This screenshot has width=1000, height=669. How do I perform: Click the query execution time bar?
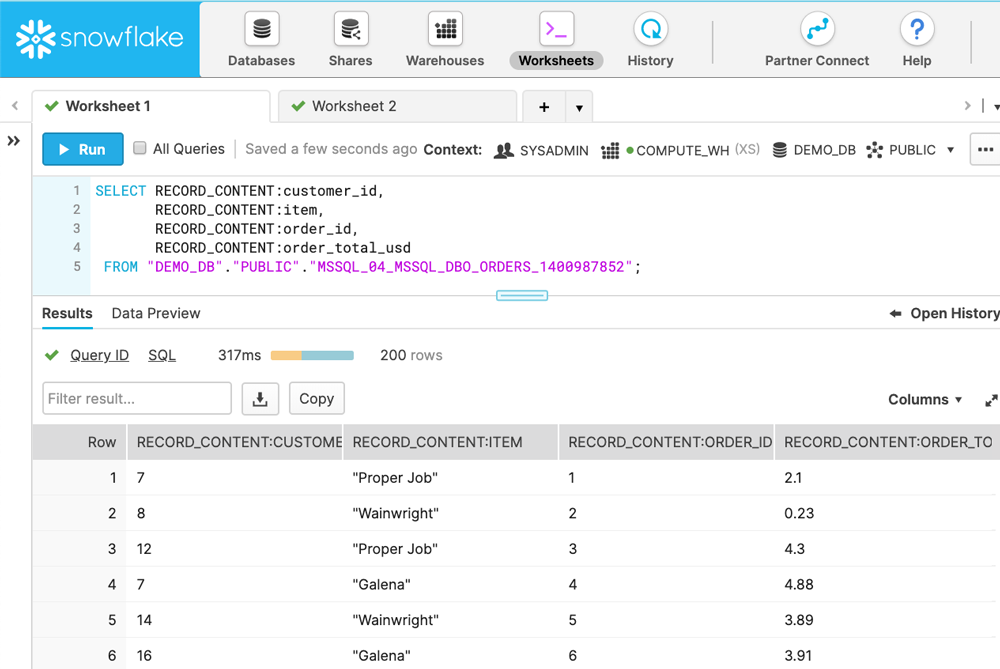tap(312, 355)
